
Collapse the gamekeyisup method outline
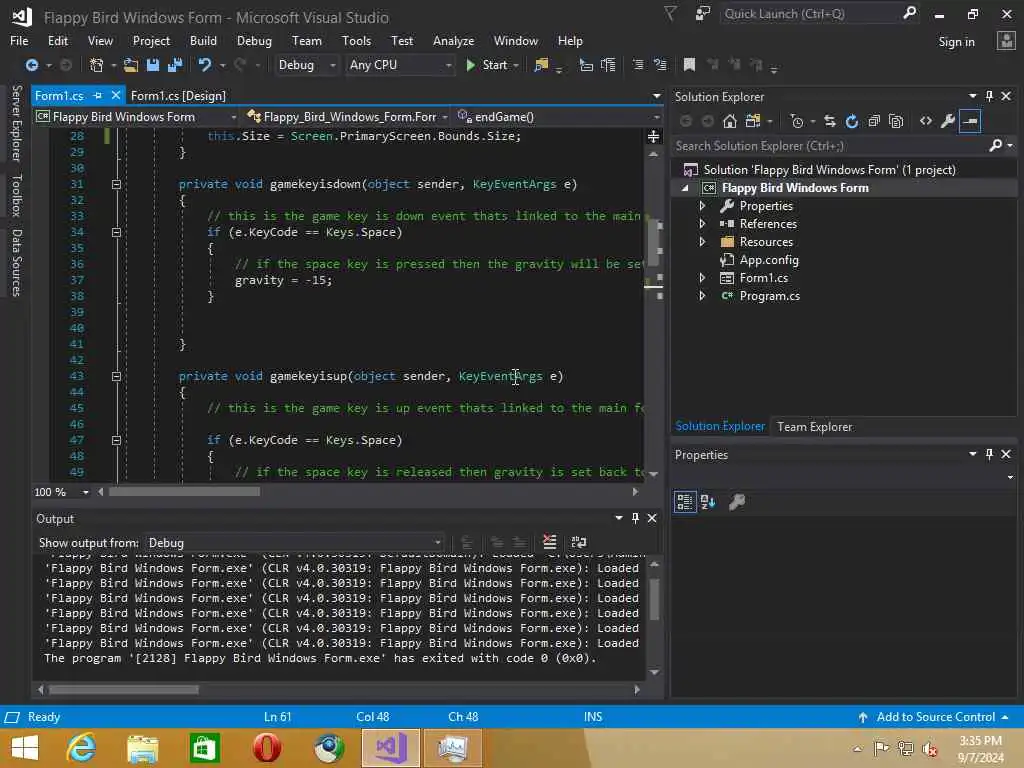[116, 376]
